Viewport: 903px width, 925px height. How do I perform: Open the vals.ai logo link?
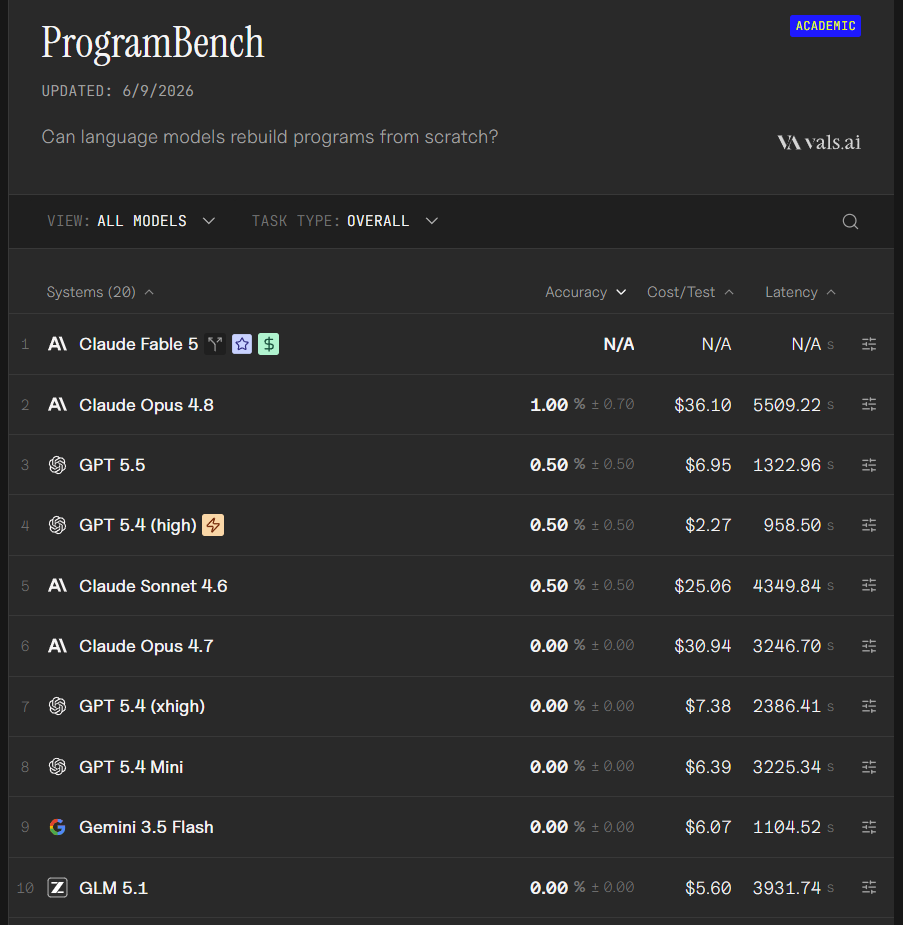(819, 142)
